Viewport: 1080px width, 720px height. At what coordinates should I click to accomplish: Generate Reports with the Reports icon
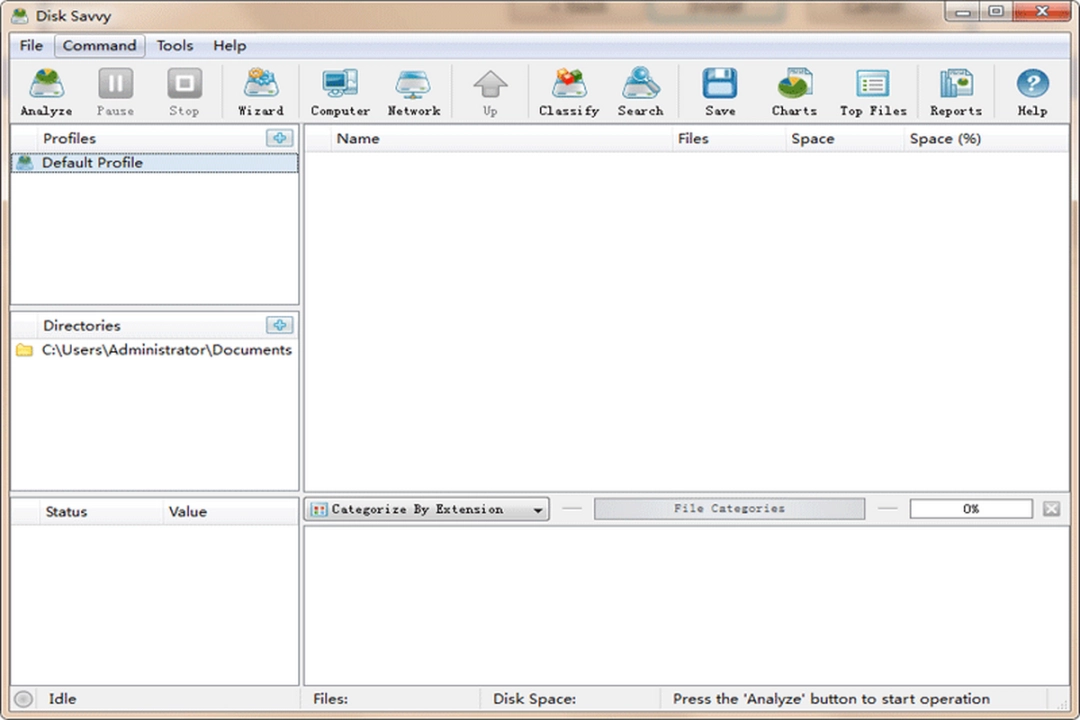coord(955,90)
